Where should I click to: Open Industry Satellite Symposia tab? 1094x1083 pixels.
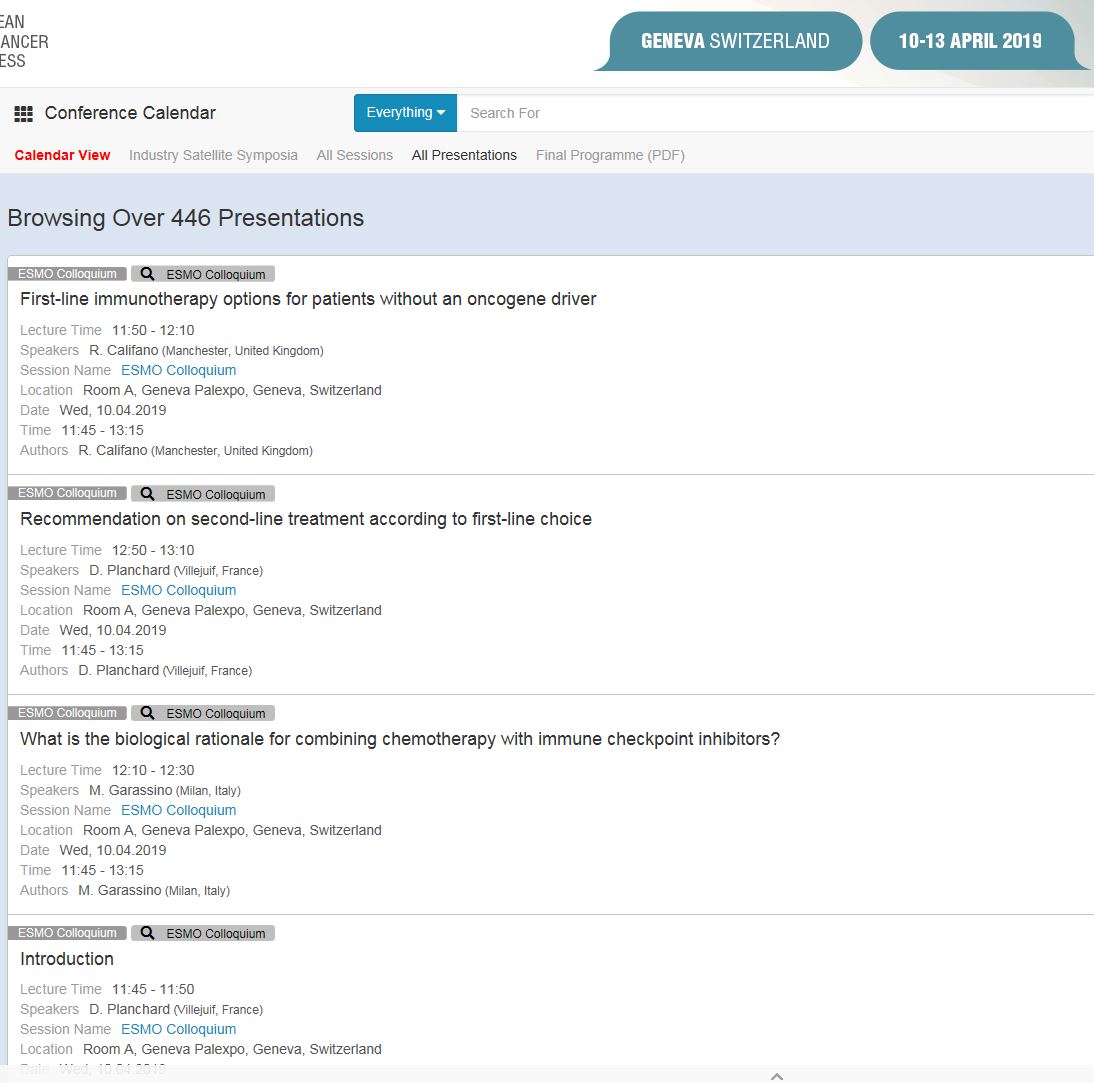[213, 155]
